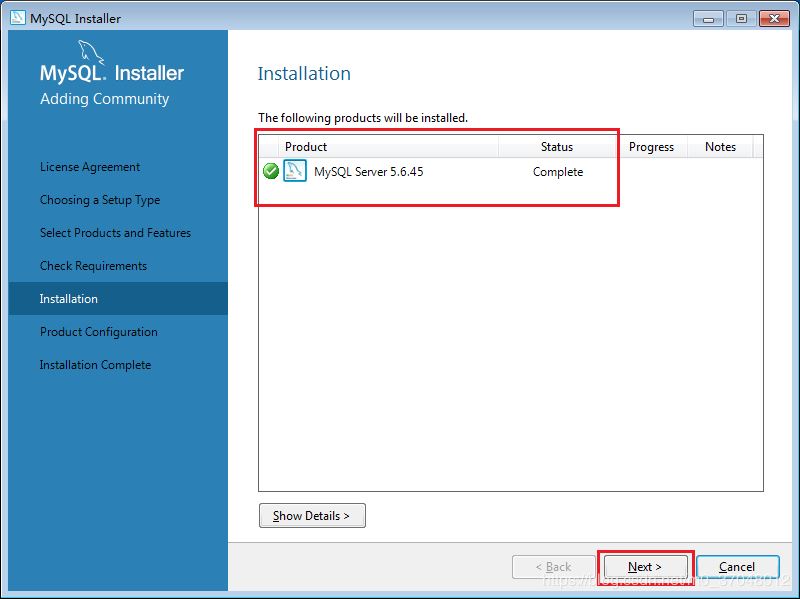Select the Product Configuration step
Viewport: 800px width, 599px height.
pyautogui.click(x=99, y=332)
